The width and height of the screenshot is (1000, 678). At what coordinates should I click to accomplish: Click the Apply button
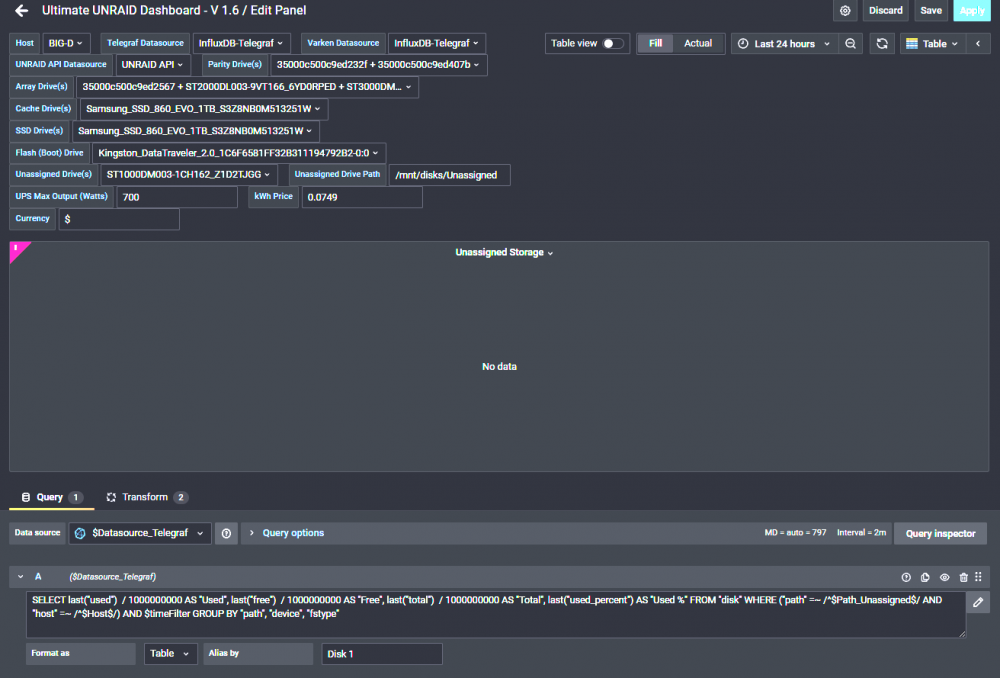point(971,11)
